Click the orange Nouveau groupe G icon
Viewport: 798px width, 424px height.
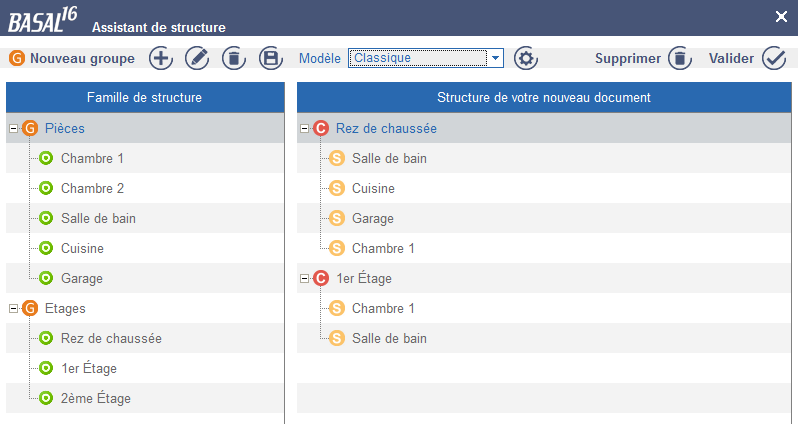[x=17, y=58]
